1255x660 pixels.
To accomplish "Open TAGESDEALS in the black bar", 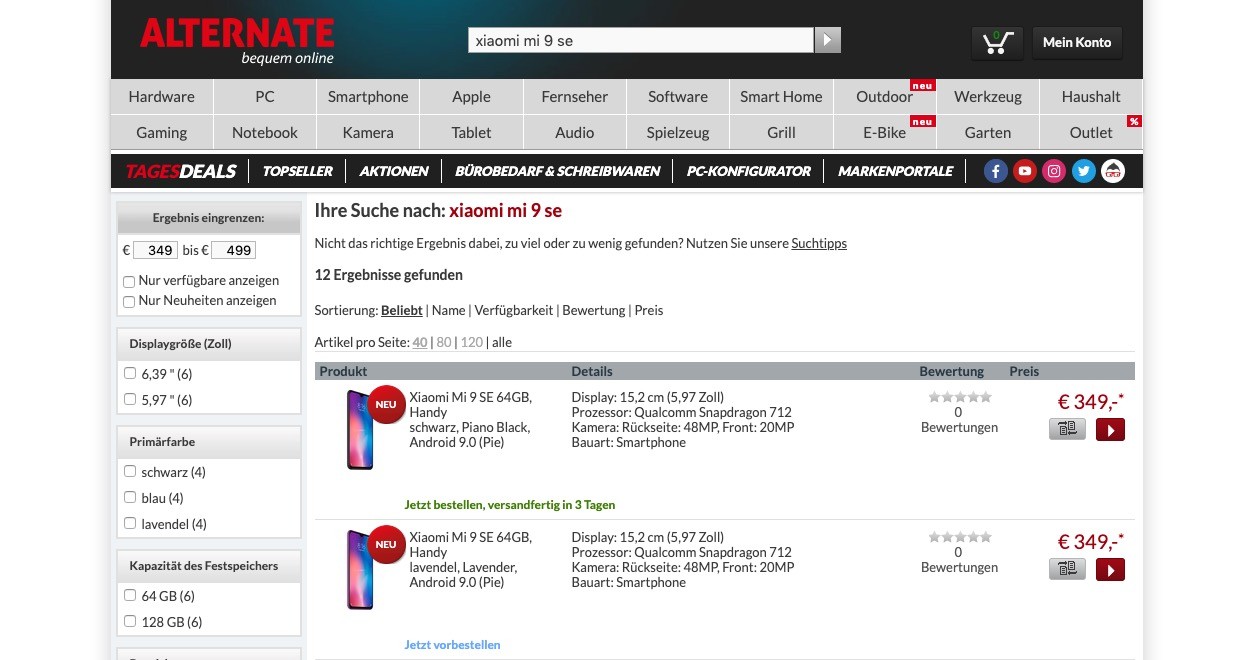I will [181, 171].
